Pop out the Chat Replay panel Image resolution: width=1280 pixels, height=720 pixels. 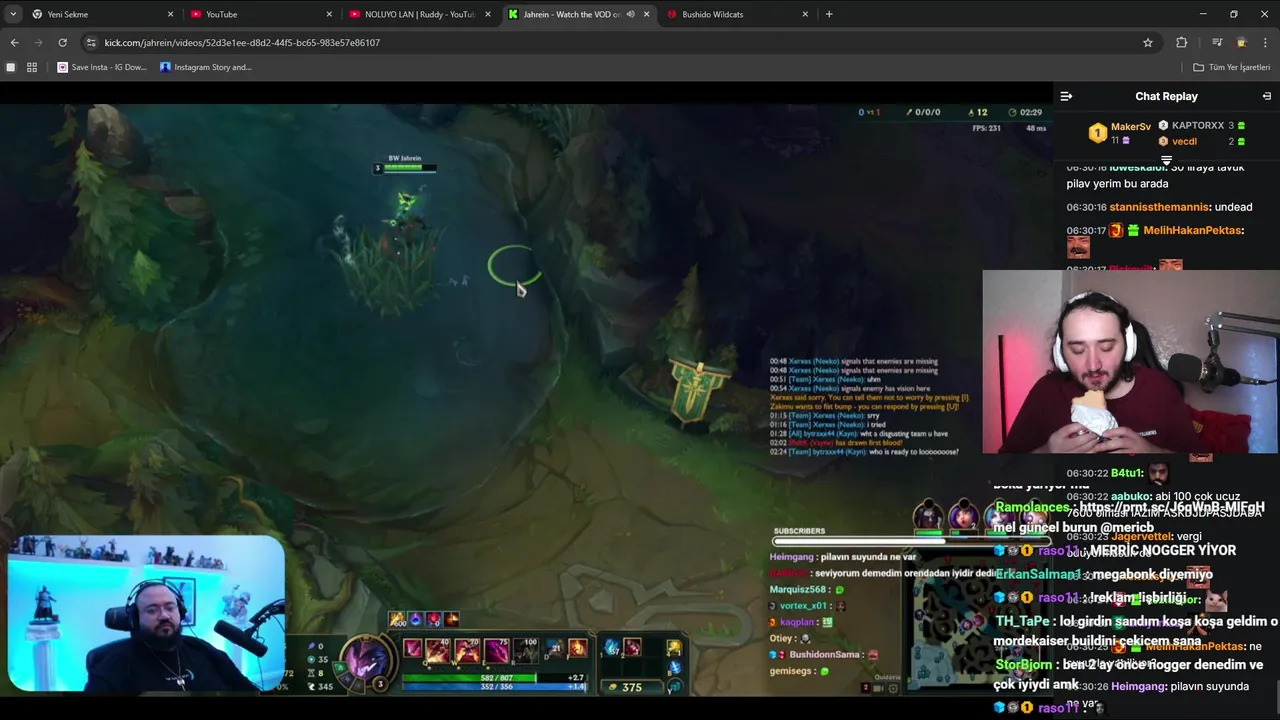[1266, 96]
